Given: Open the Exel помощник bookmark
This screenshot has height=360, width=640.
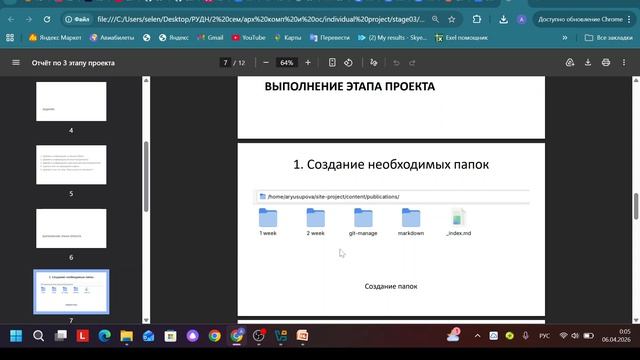Looking at the screenshot, I should pos(461,38).
